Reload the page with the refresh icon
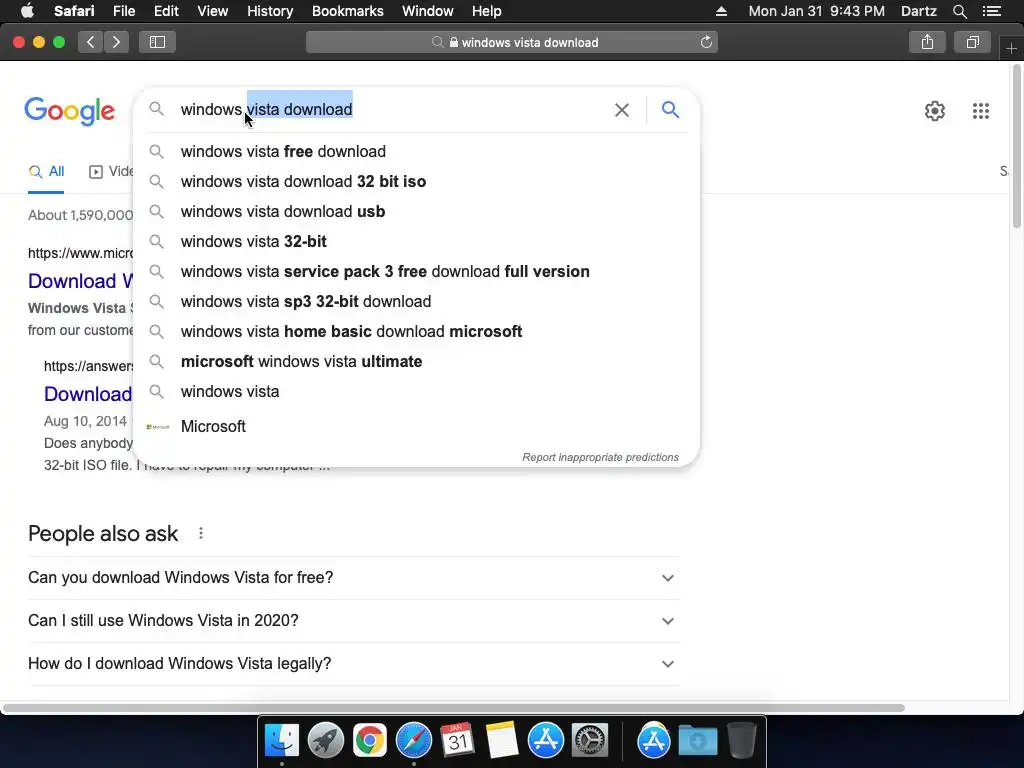Viewport: 1024px width, 768px height. (x=706, y=42)
